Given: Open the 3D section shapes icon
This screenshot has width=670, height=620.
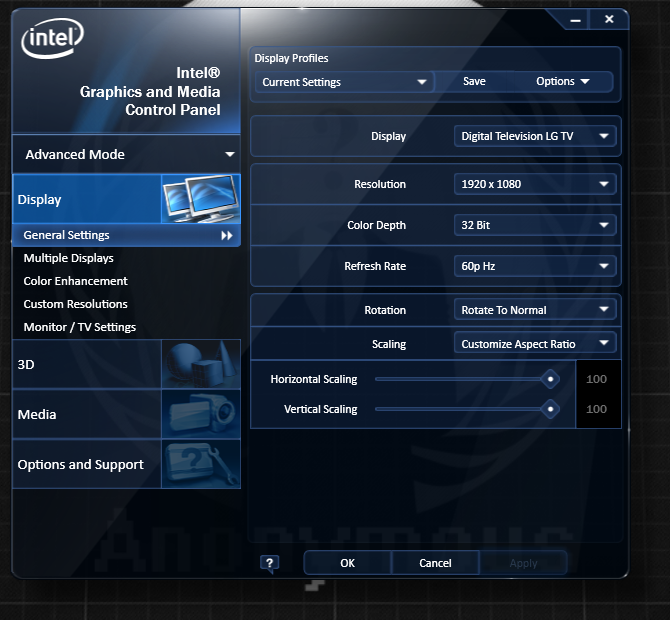Looking at the screenshot, I should pyautogui.click(x=201, y=364).
